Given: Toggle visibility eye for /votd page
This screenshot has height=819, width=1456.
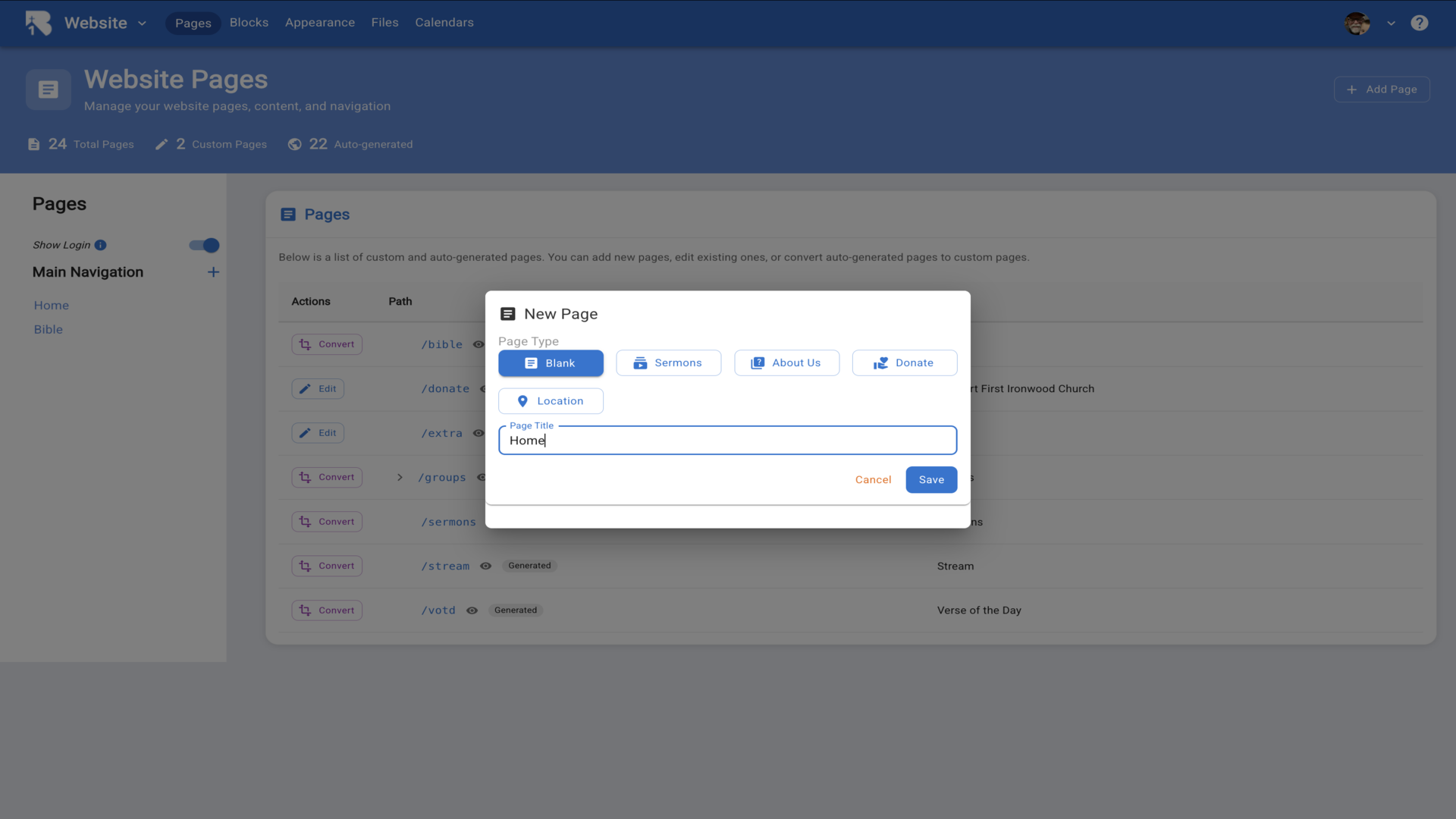Looking at the screenshot, I should (472, 610).
